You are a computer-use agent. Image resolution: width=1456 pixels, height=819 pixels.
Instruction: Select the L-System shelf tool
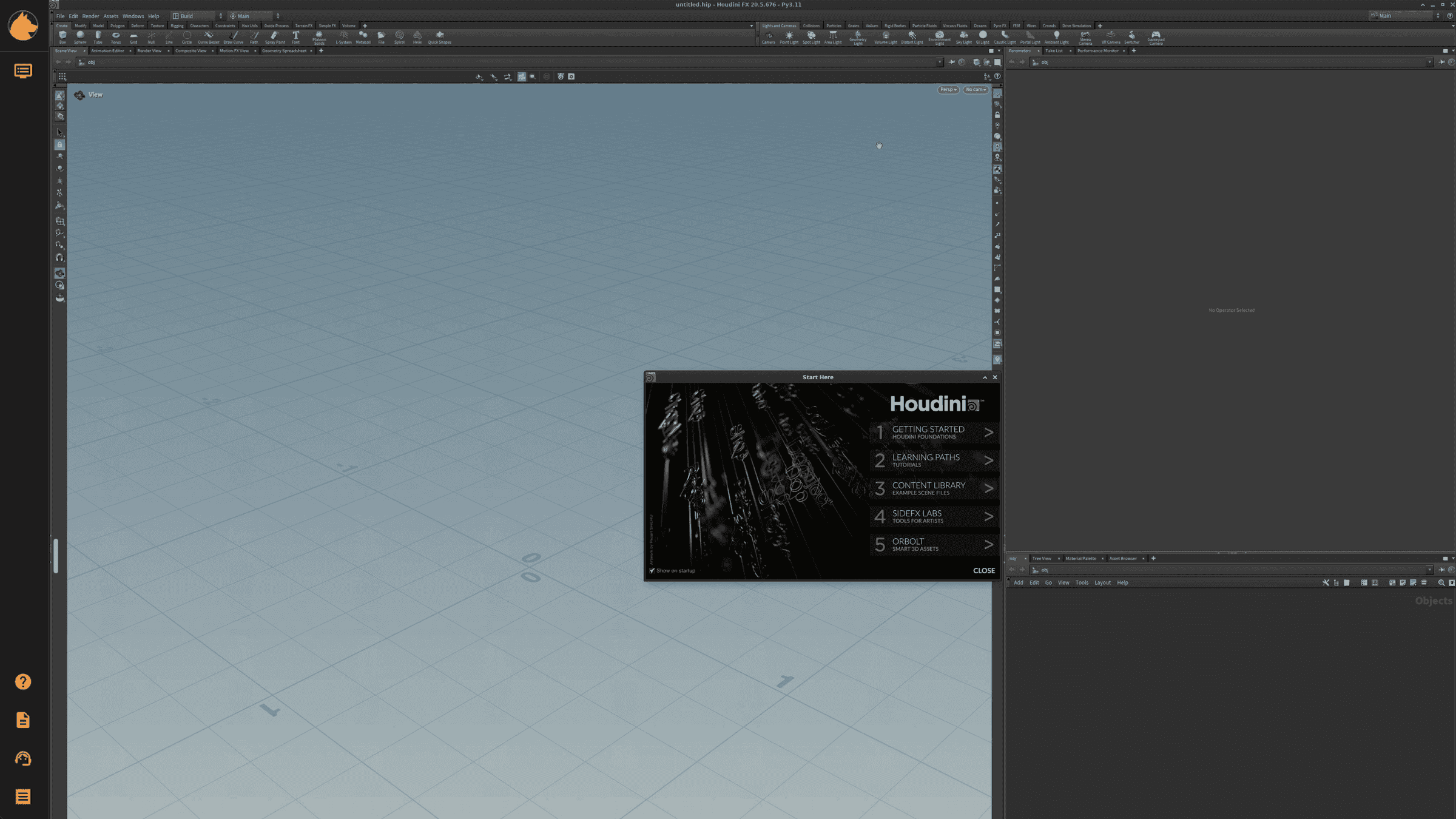point(344,38)
